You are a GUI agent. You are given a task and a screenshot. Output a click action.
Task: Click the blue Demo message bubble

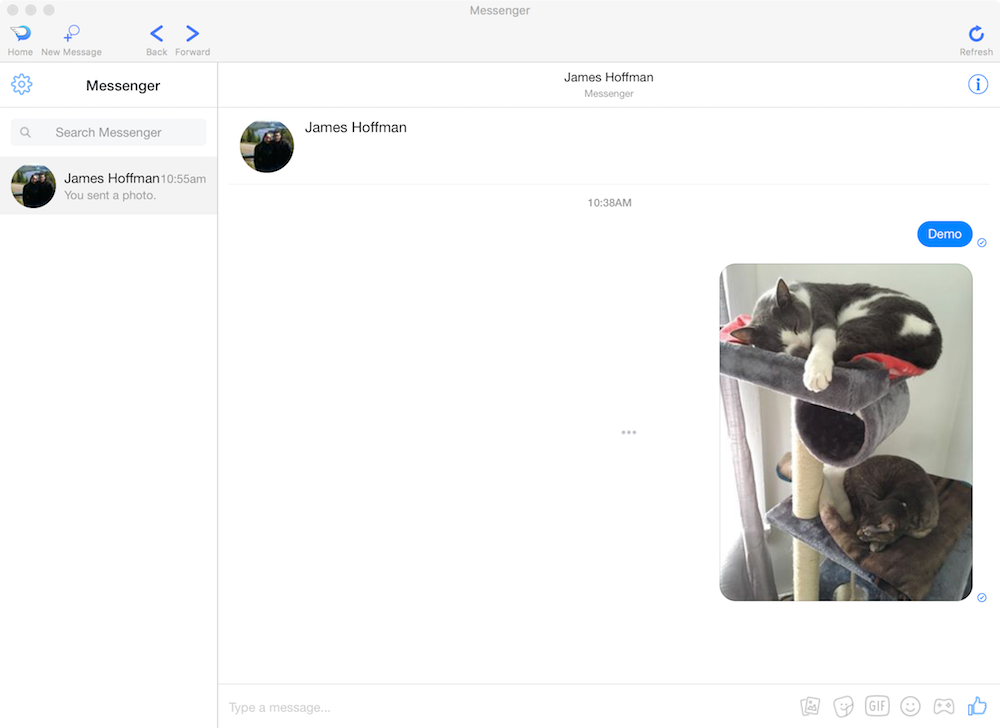tap(944, 234)
